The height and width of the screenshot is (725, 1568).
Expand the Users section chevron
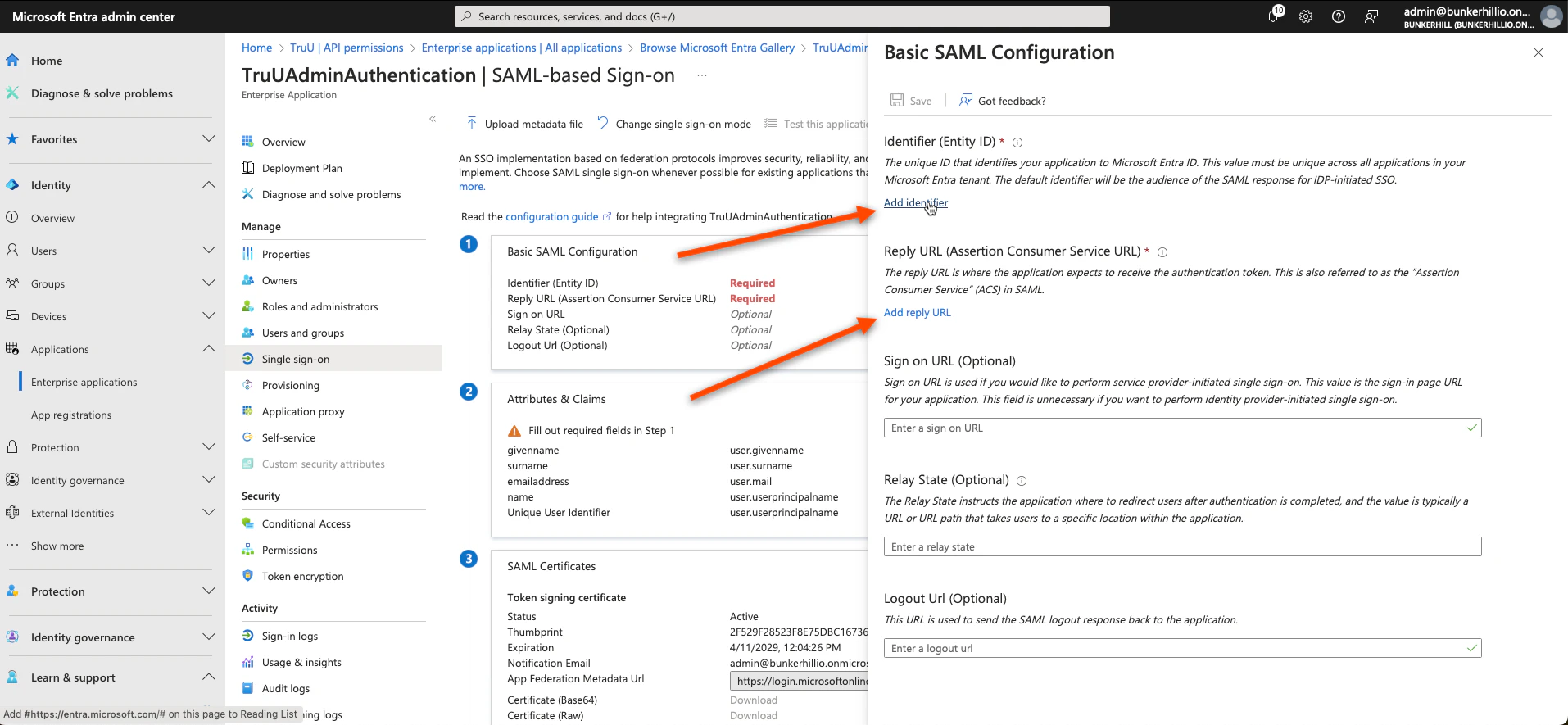(x=209, y=251)
